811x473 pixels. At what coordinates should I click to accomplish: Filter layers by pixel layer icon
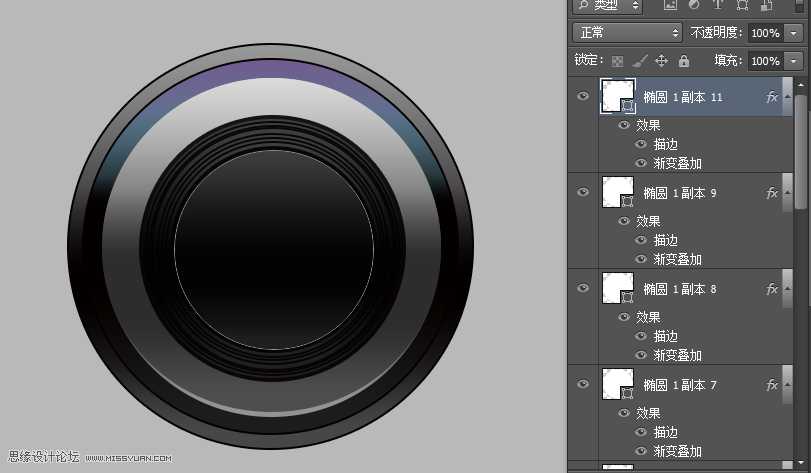[669, 5]
